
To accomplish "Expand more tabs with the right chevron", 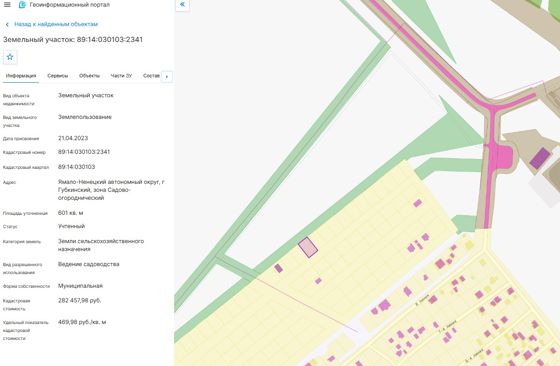I will point(167,76).
